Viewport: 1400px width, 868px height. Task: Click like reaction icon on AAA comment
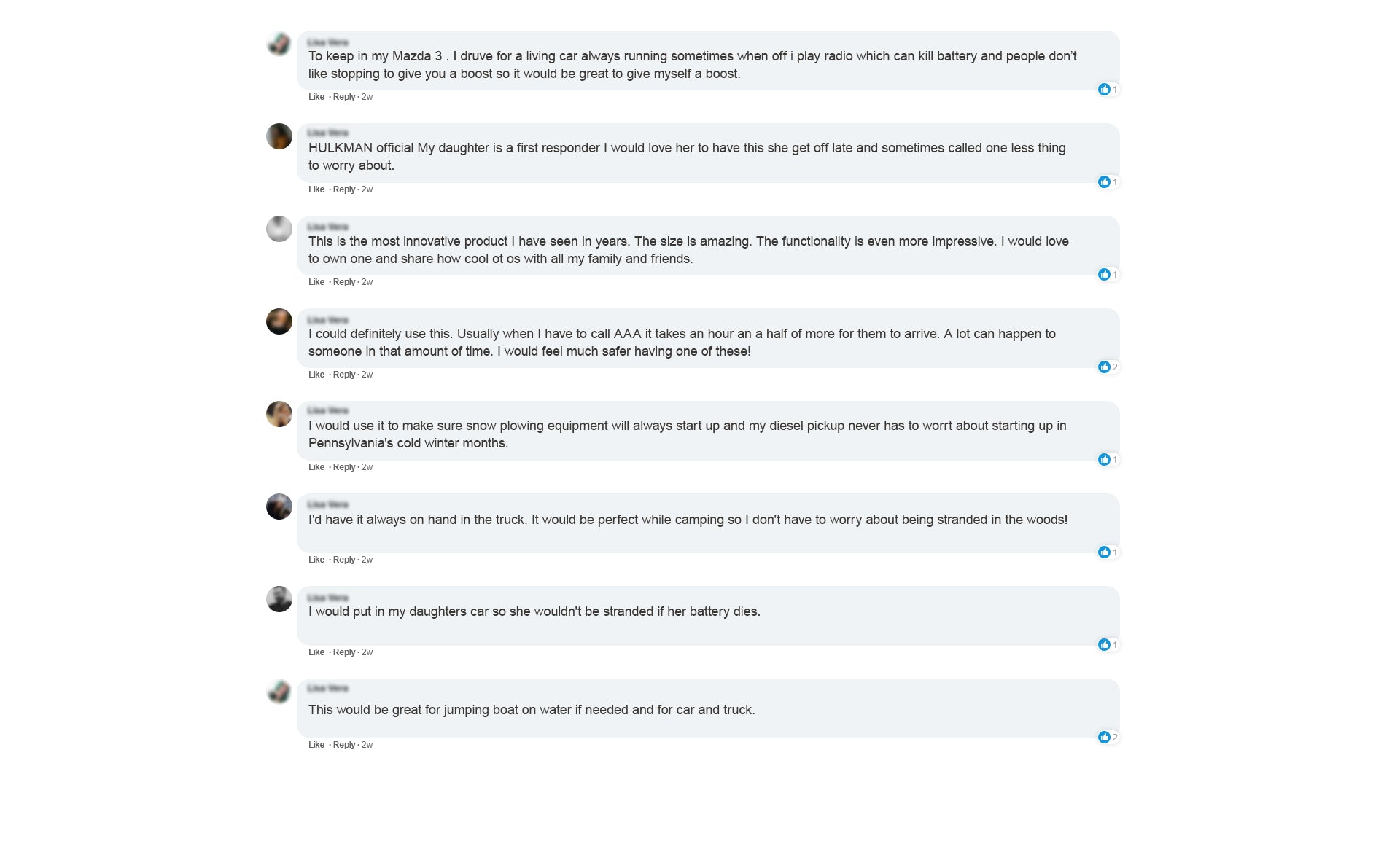(x=1104, y=367)
